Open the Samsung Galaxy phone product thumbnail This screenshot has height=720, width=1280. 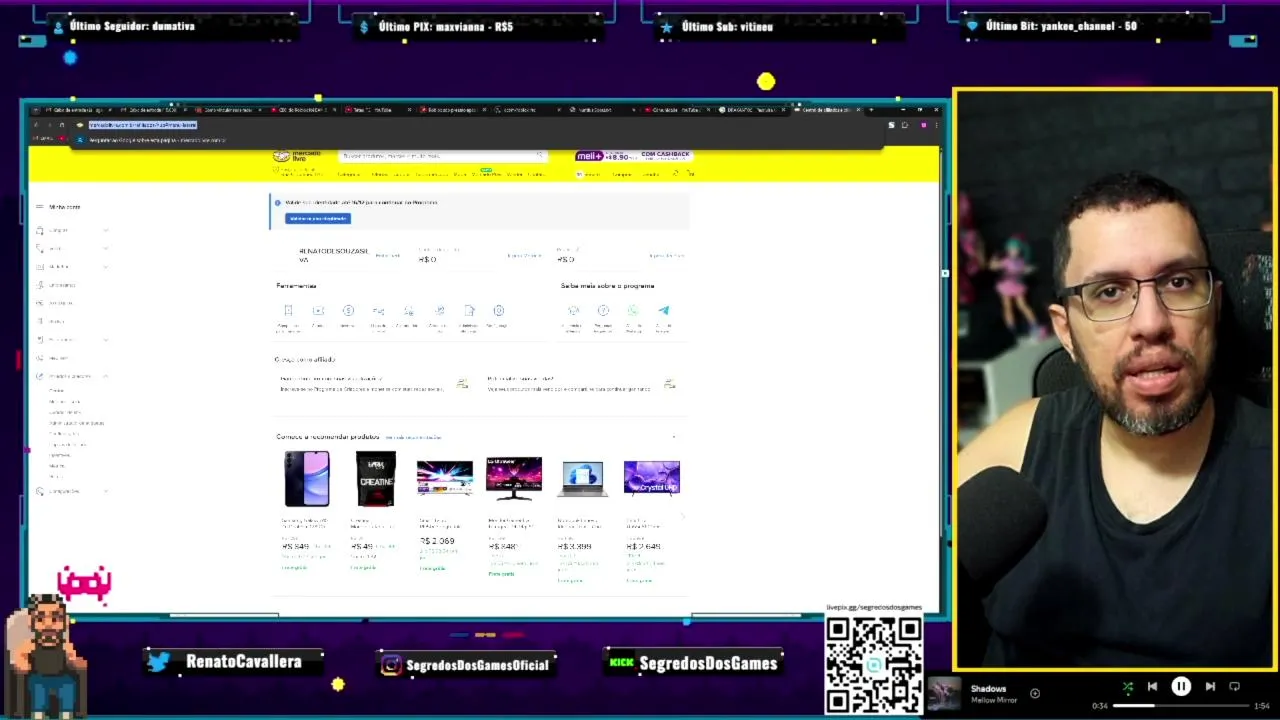pos(306,478)
